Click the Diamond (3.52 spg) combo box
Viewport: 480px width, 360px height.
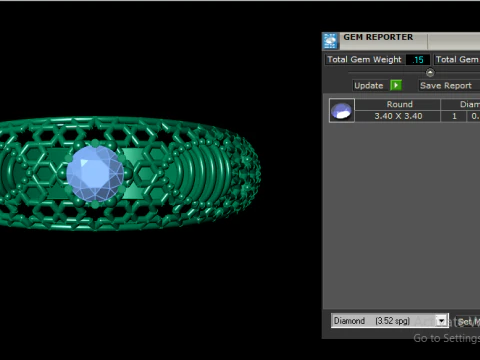coord(390,321)
